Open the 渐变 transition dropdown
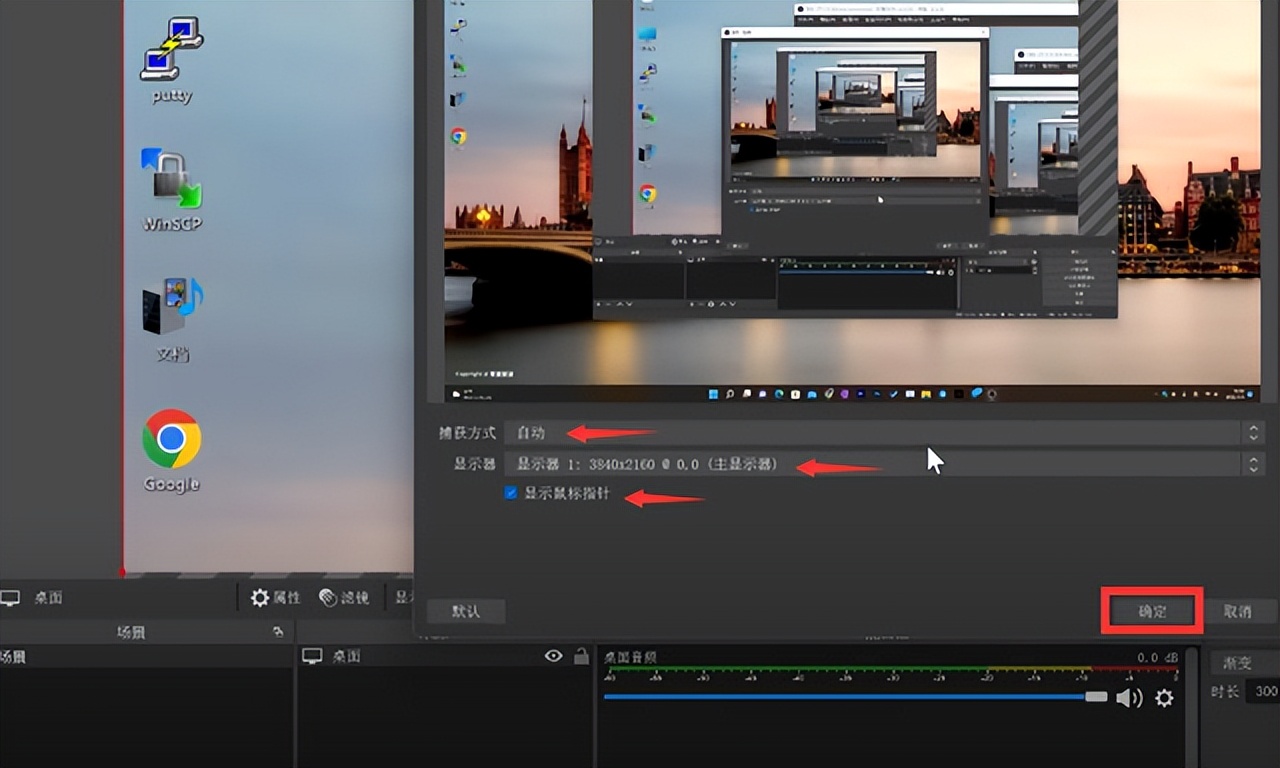The image size is (1280, 768). pyautogui.click(x=1243, y=663)
